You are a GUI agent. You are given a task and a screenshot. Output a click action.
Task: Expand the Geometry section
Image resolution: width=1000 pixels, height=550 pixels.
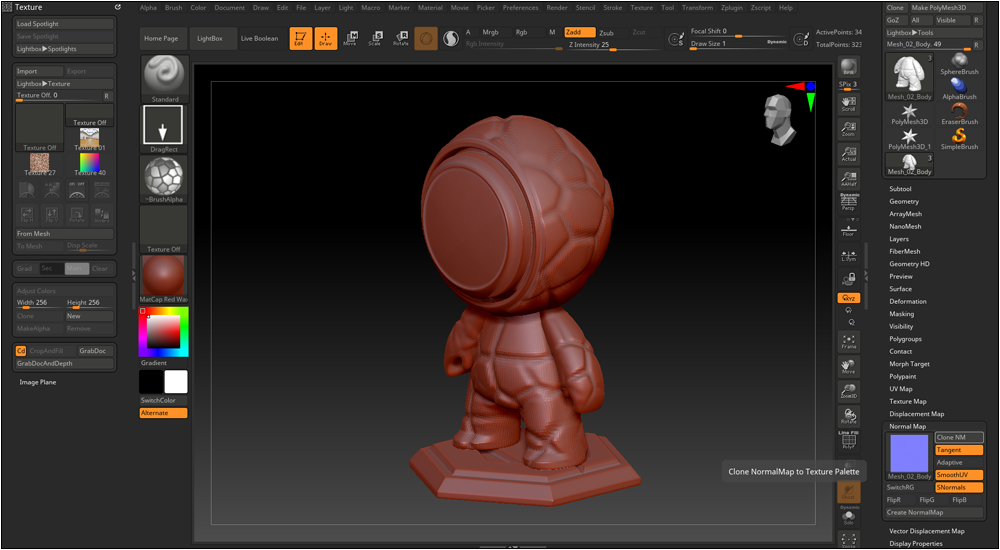(x=904, y=202)
